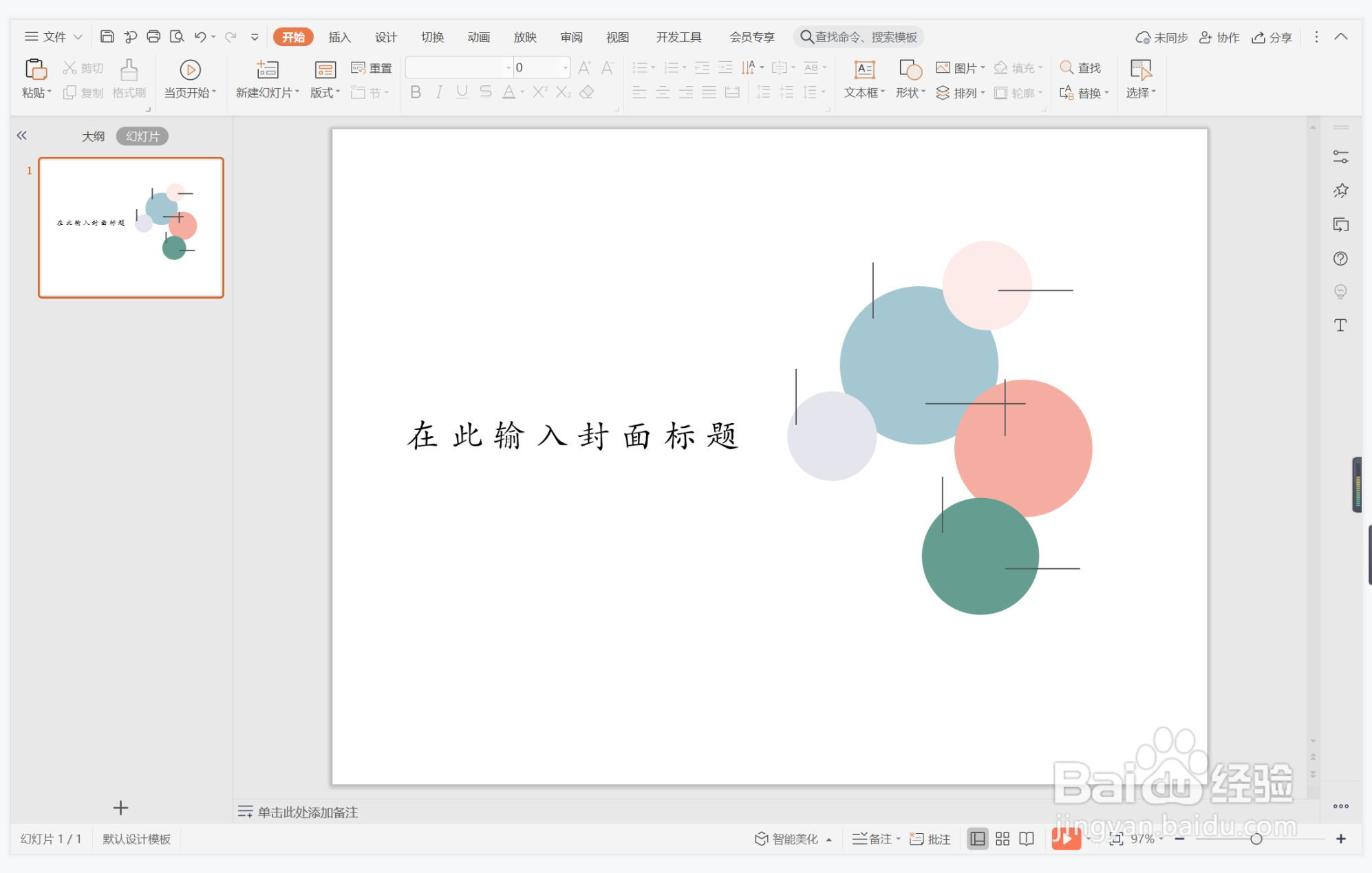Select the 格式刷 (Format Painter) tool

pos(128,77)
